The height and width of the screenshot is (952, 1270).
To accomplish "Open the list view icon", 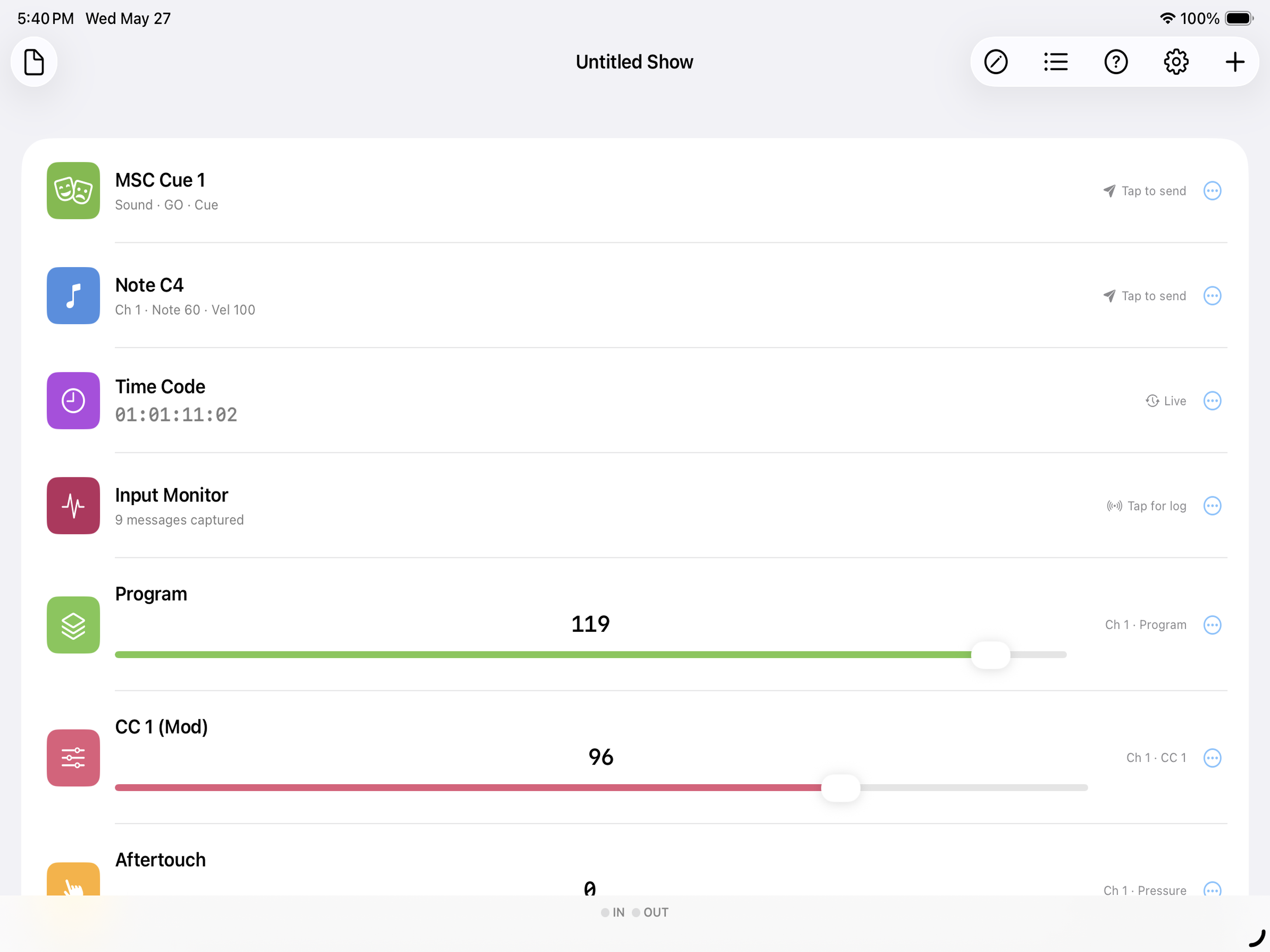I will [x=1056, y=62].
